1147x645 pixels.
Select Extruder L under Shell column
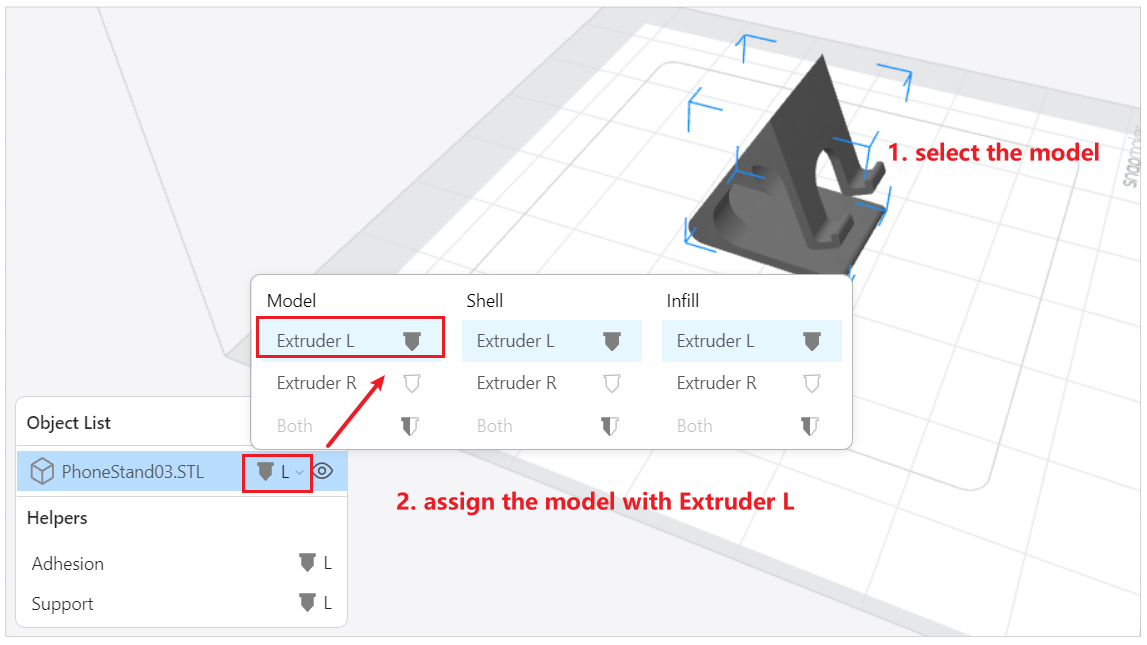552,341
